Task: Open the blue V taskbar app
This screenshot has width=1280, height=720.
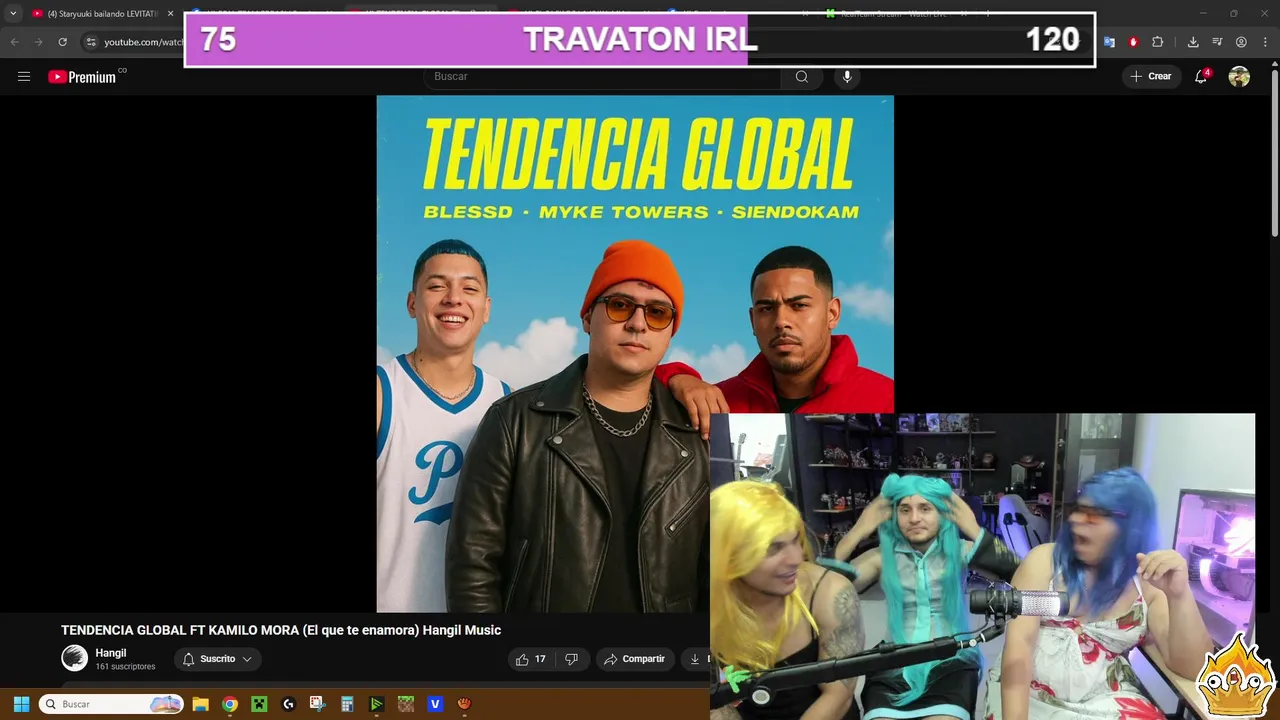Action: click(435, 704)
